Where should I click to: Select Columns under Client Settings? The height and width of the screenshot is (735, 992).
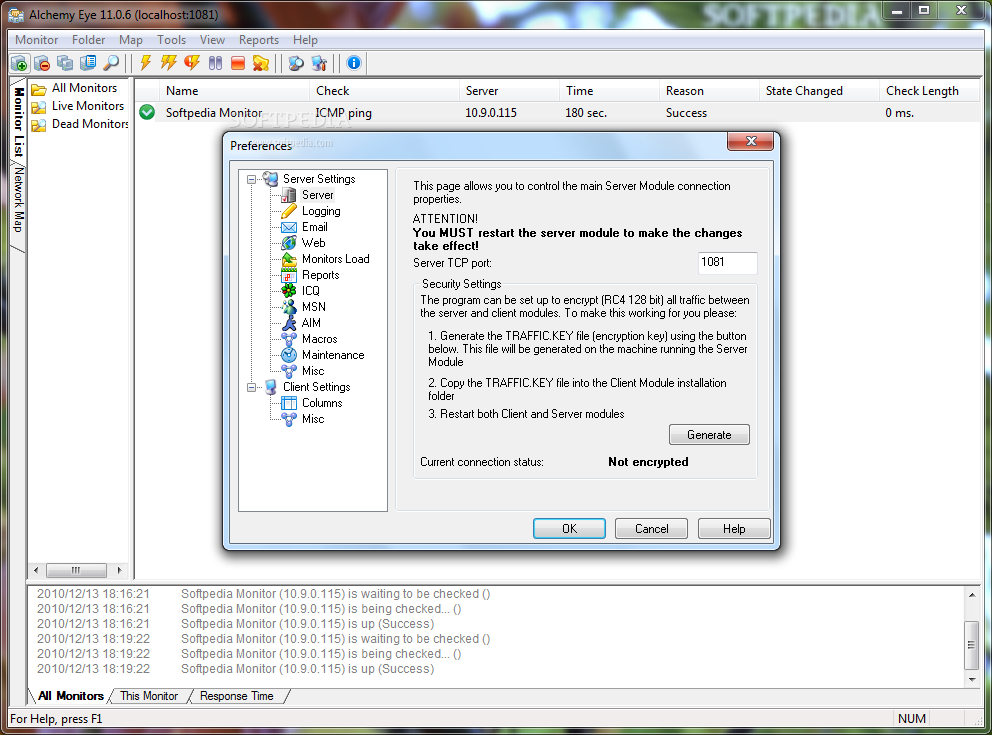coord(321,403)
